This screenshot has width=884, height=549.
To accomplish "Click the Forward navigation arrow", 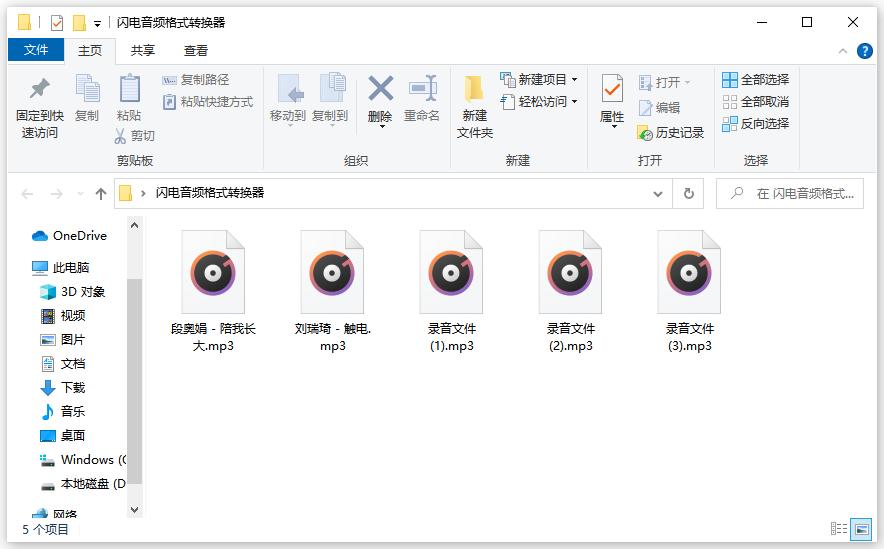I will point(56,194).
